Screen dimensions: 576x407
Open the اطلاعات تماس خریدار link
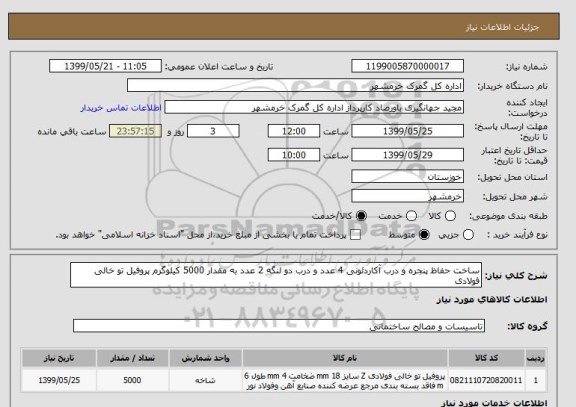point(121,108)
